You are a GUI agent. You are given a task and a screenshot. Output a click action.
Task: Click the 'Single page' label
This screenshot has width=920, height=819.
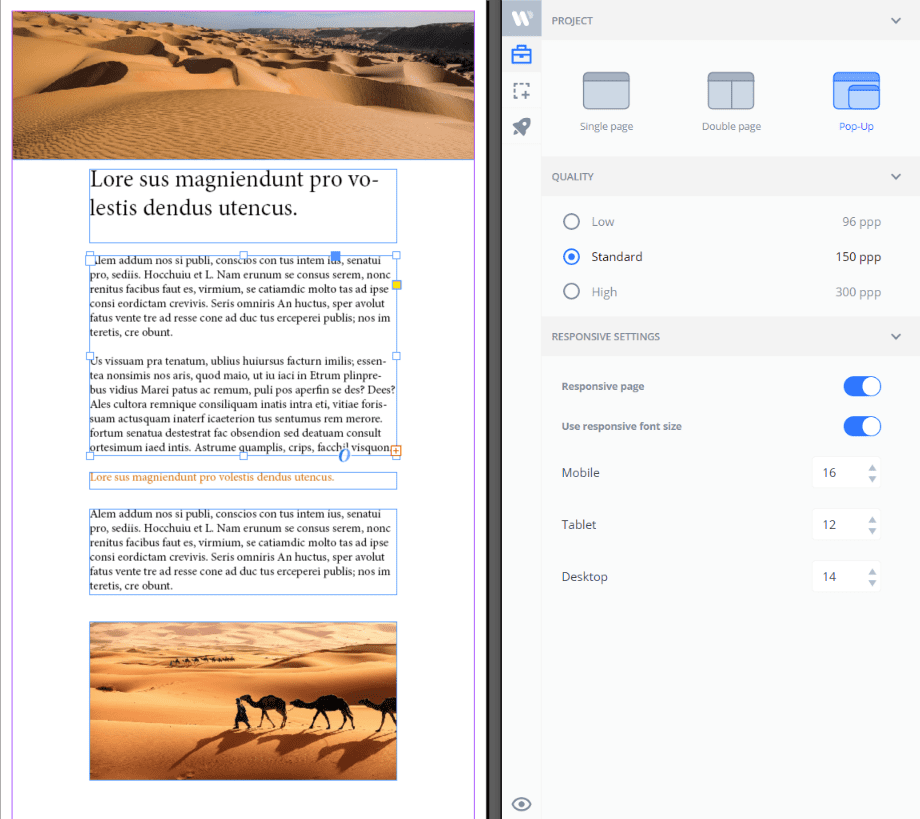pyautogui.click(x=606, y=126)
